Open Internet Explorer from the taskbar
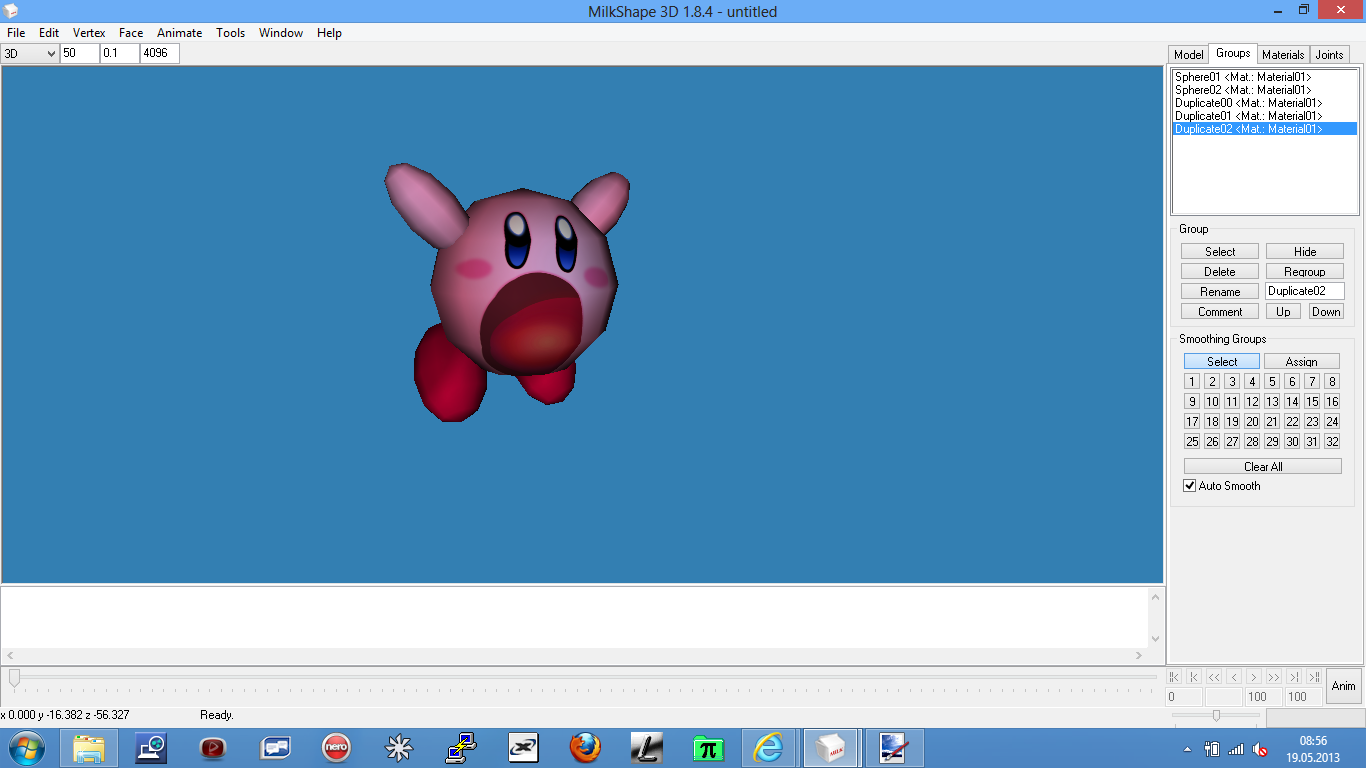This screenshot has height=768, width=1366. click(768, 747)
